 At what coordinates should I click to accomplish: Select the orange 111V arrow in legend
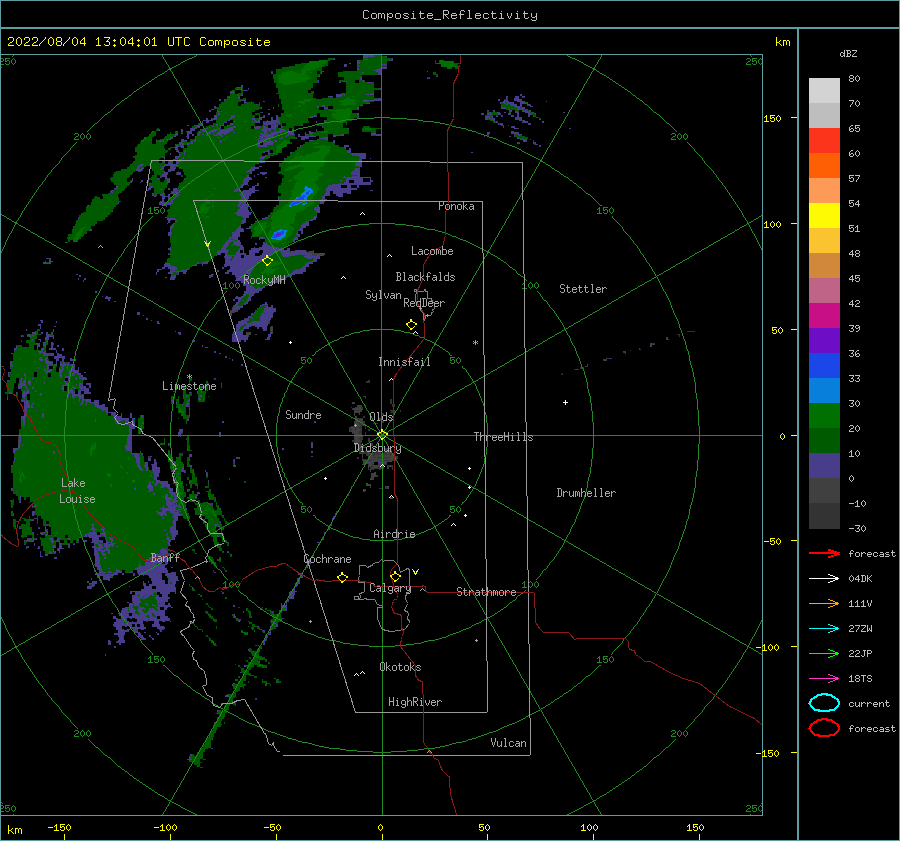[x=824, y=603]
